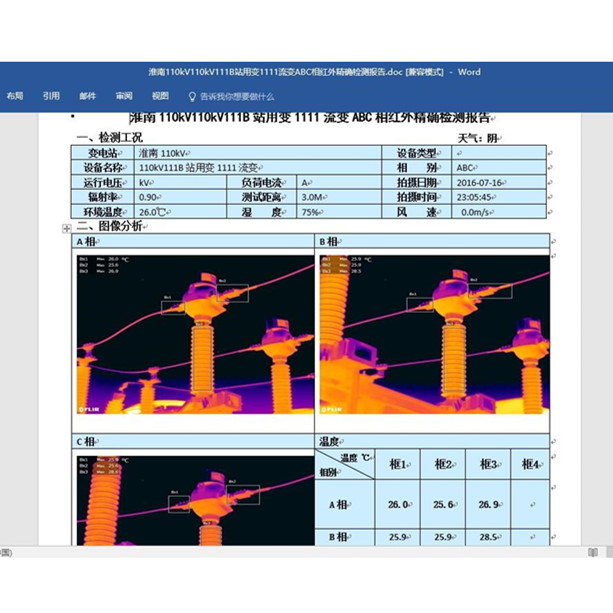The height and width of the screenshot is (613, 613).
Task: Click the 湿度 label cell
Action: (262, 212)
